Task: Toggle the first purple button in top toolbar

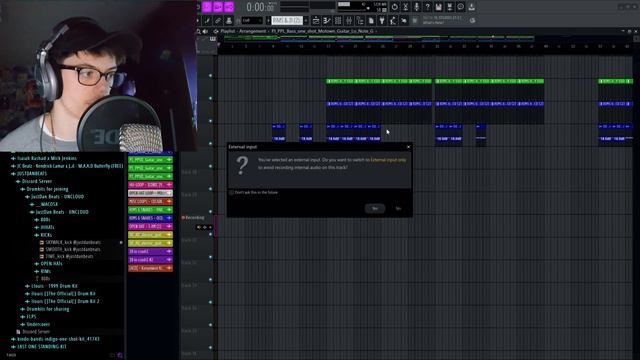Action: 207,7
